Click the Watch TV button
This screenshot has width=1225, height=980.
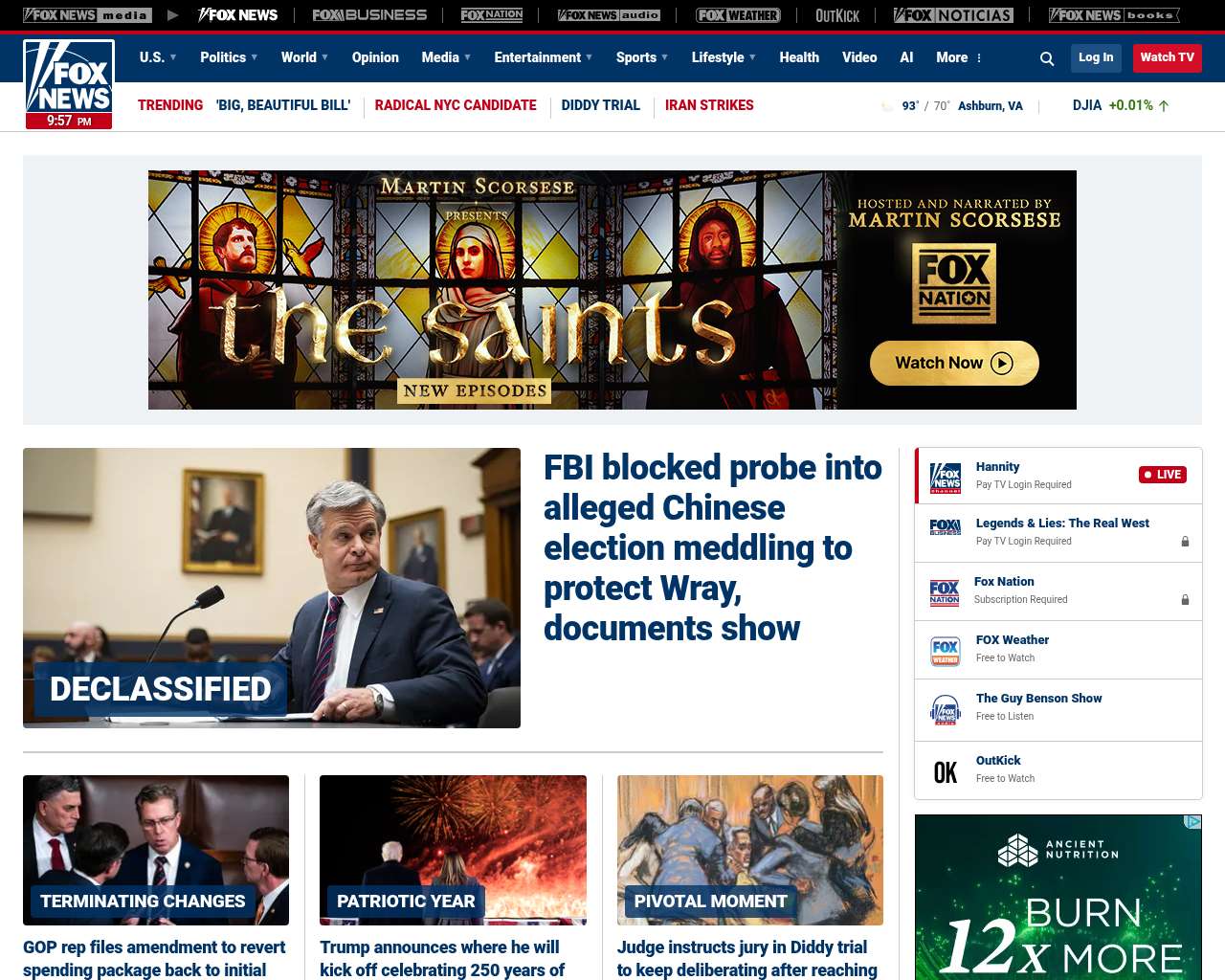tap(1168, 57)
